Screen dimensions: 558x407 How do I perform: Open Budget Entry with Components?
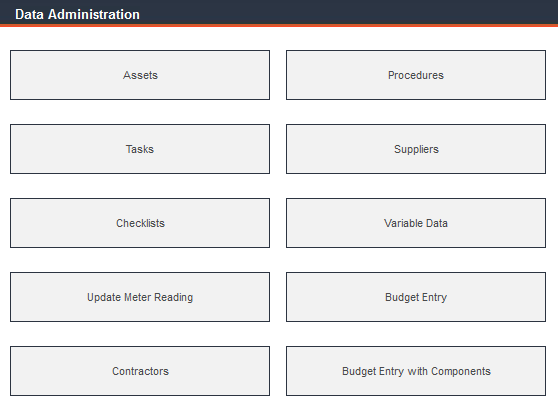(416, 371)
